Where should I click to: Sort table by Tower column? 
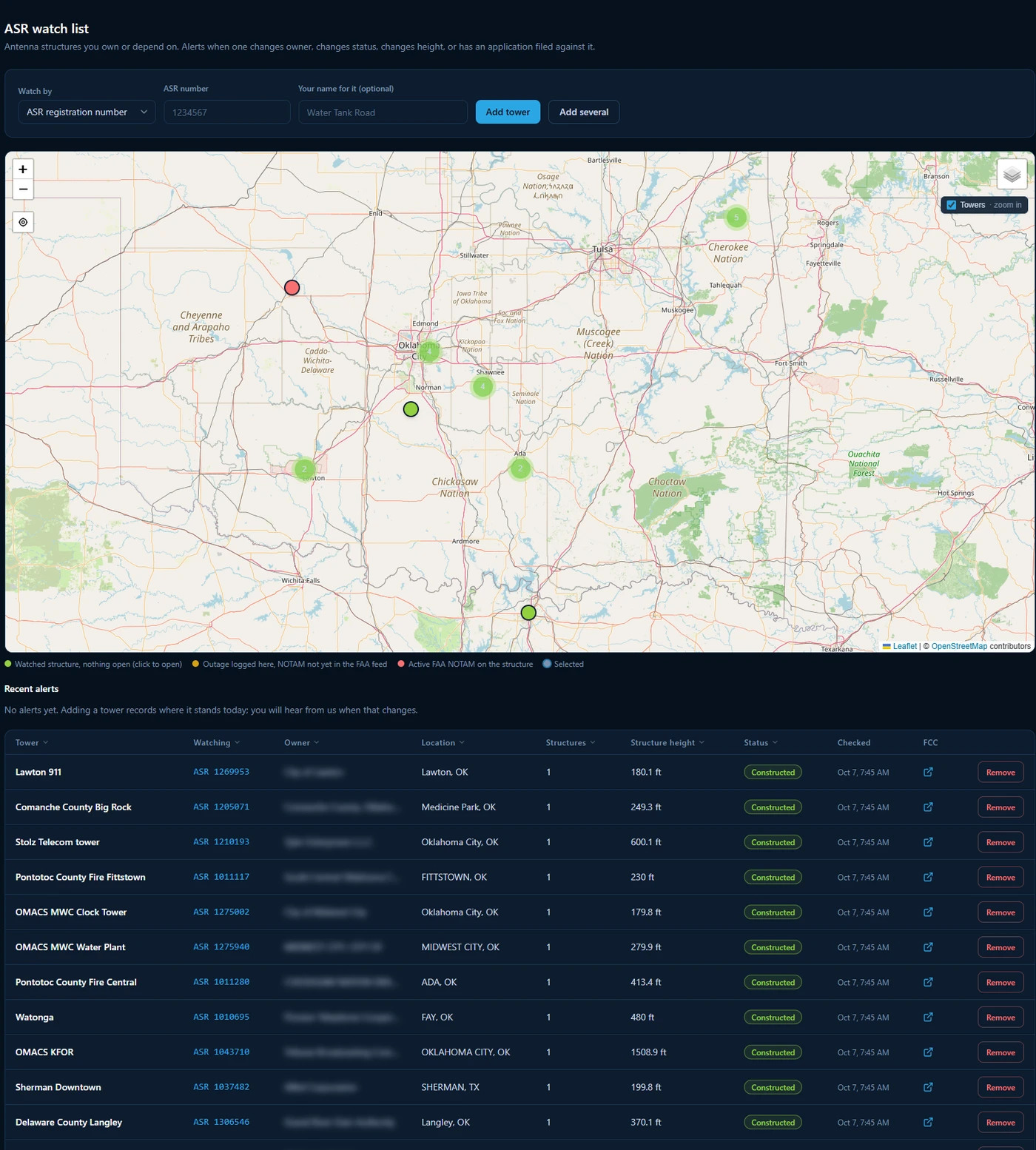(32, 743)
